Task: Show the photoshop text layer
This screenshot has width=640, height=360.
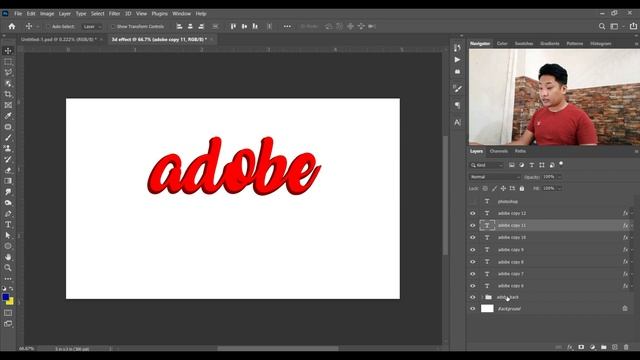Action: point(473,202)
